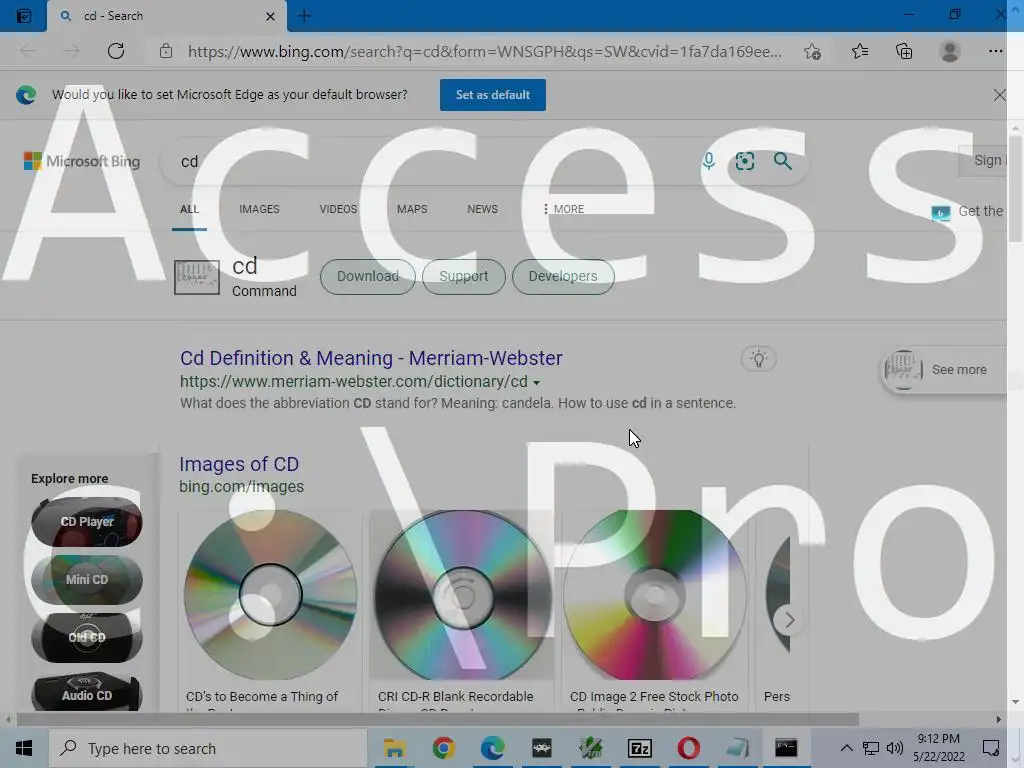Start voice search with microphone icon
The width and height of the screenshot is (1024, 768).
point(709,161)
